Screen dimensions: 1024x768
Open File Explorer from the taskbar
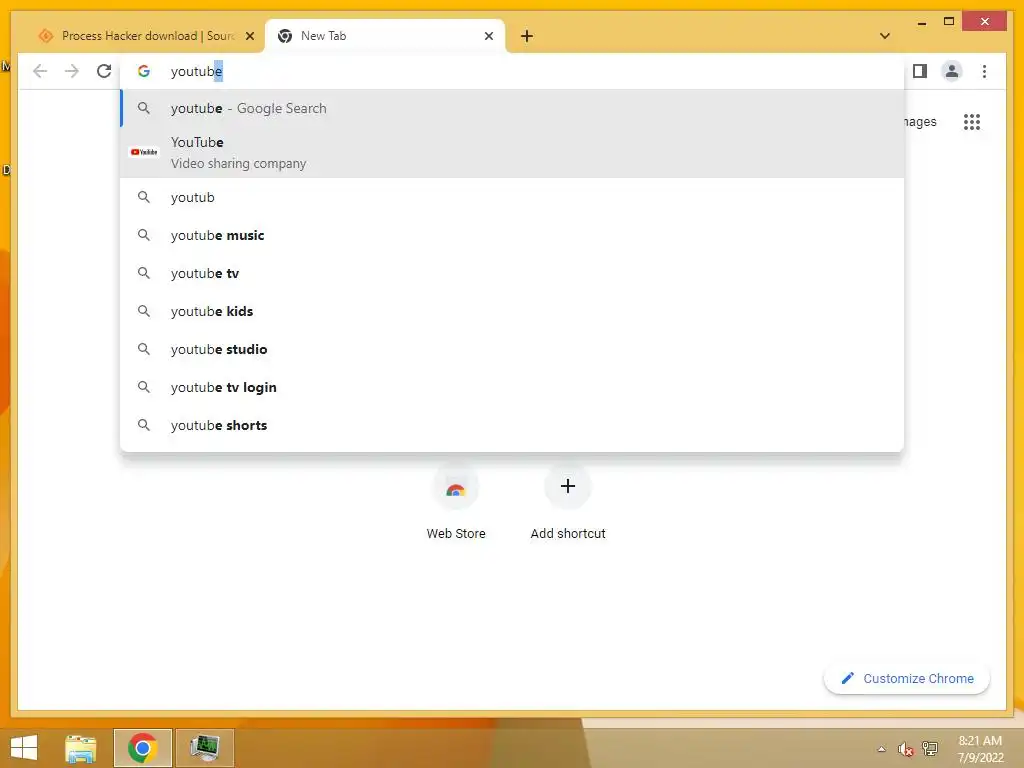point(80,748)
